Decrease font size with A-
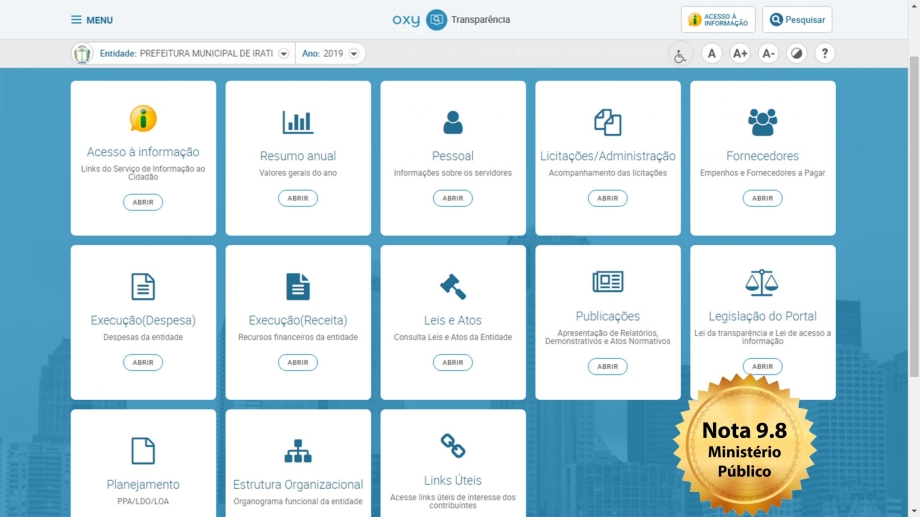920x517 pixels. 768,53
